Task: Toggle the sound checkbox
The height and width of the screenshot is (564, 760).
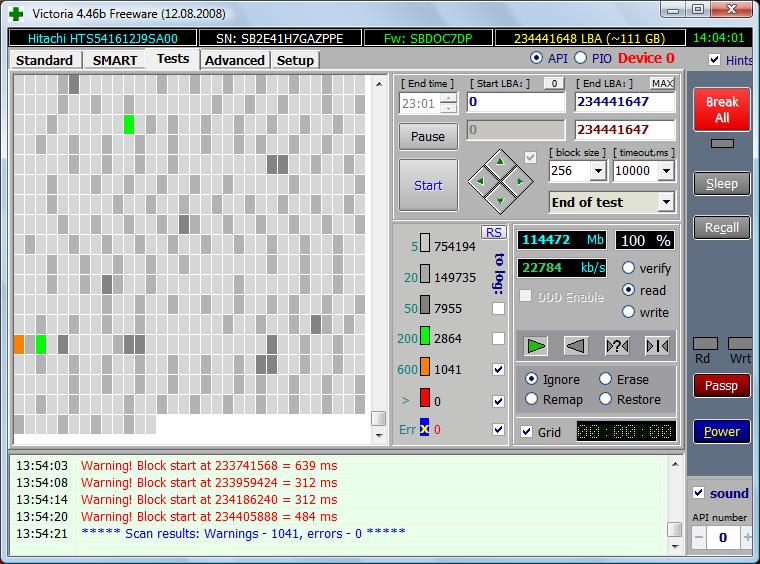Action: tap(698, 493)
